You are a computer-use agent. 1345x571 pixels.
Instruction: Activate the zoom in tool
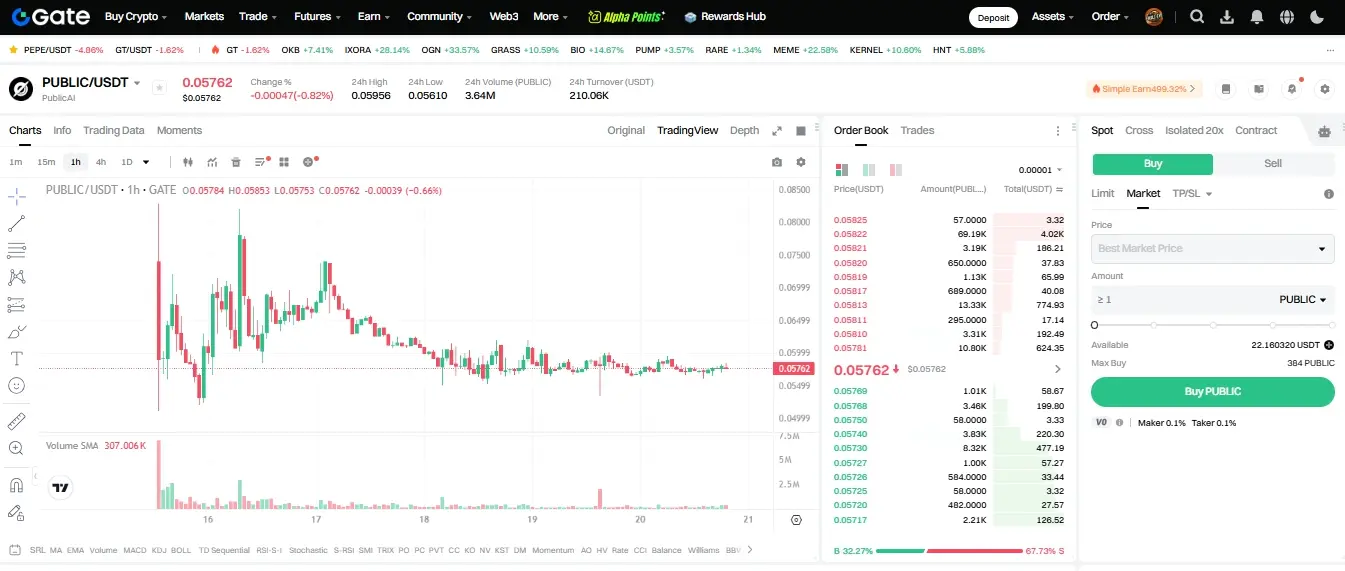point(16,448)
